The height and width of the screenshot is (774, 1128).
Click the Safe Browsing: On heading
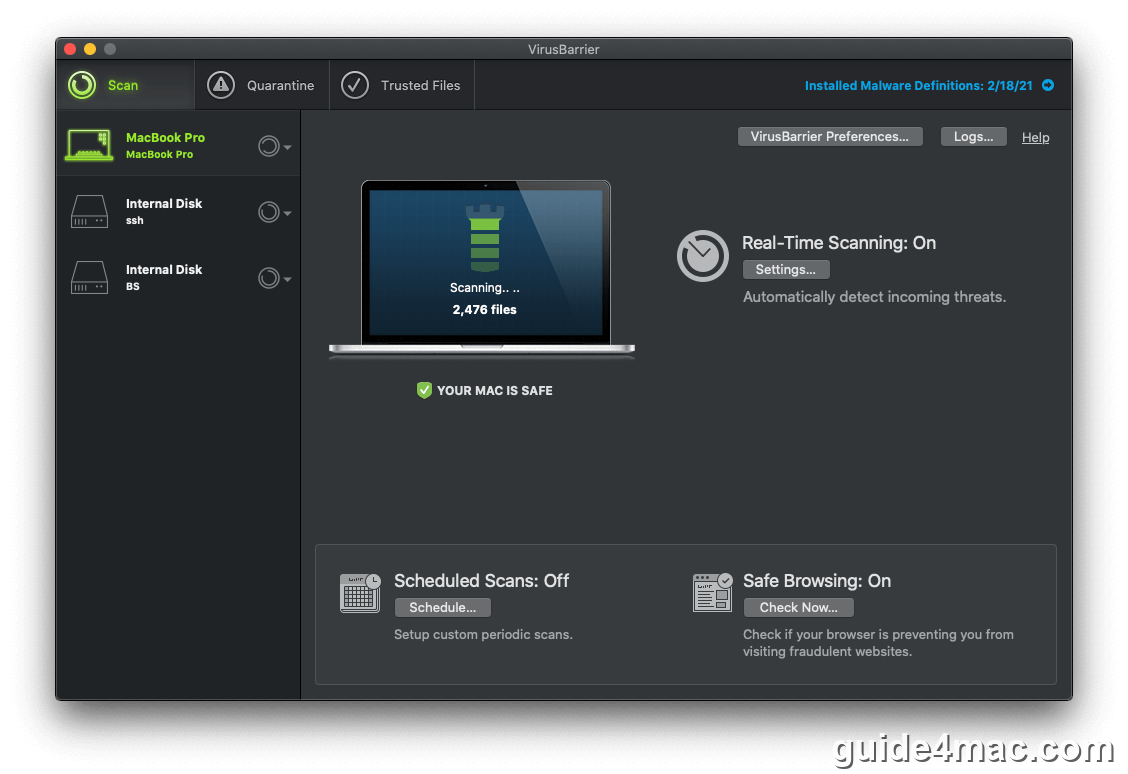[x=817, y=580]
